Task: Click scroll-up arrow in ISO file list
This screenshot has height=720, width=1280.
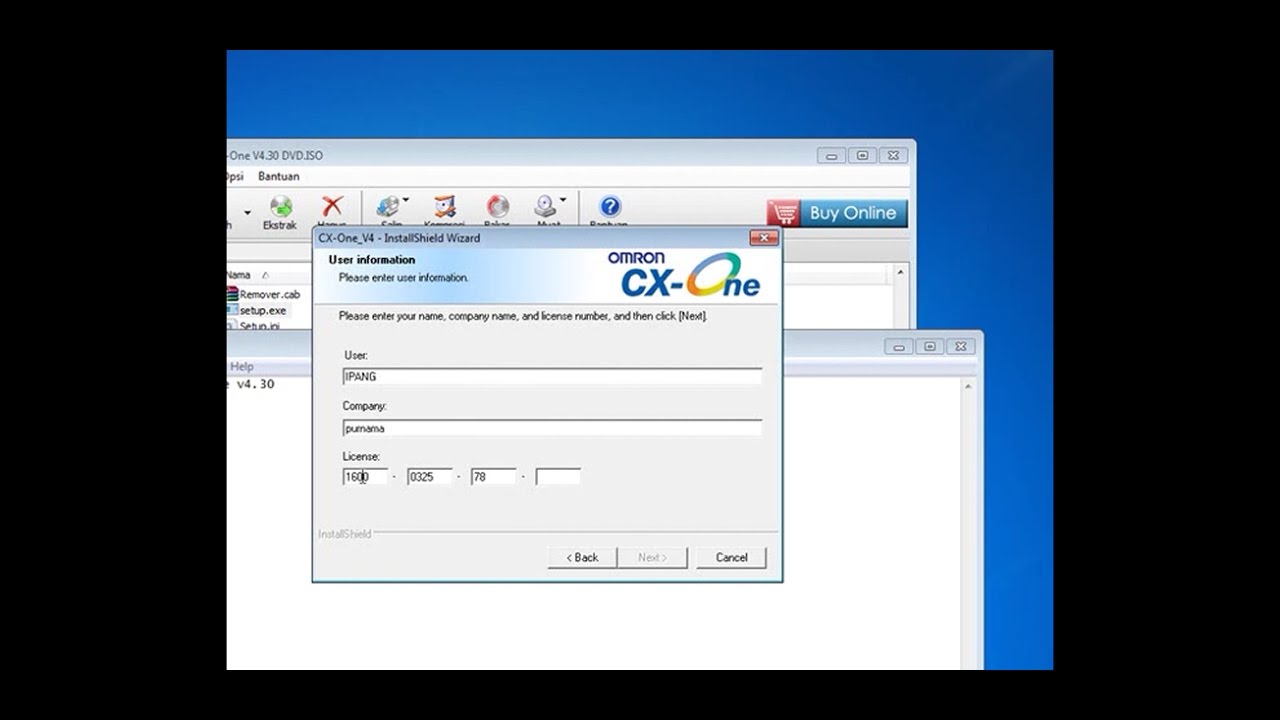Action: [x=900, y=272]
